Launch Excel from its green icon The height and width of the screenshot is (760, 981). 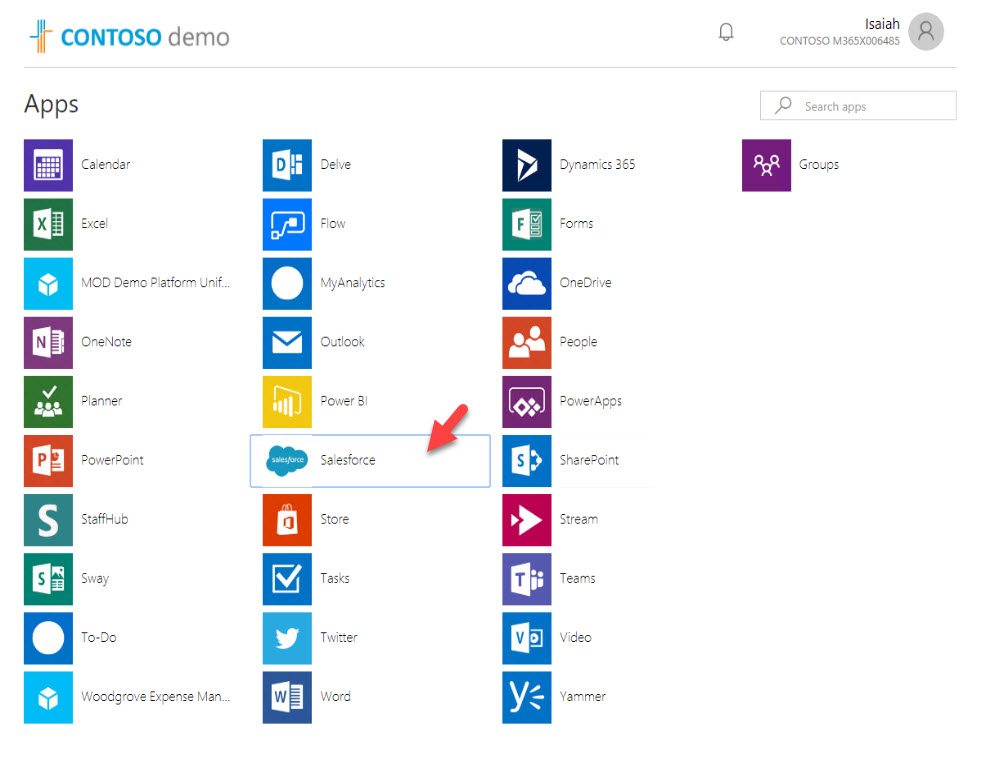tap(48, 224)
